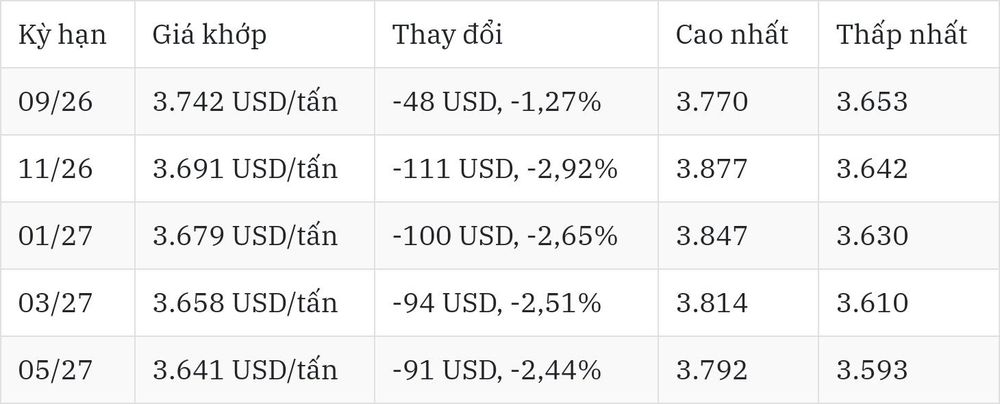Click the lowest value 3.653
This screenshot has width=1000, height=404.
coord(872,102)
